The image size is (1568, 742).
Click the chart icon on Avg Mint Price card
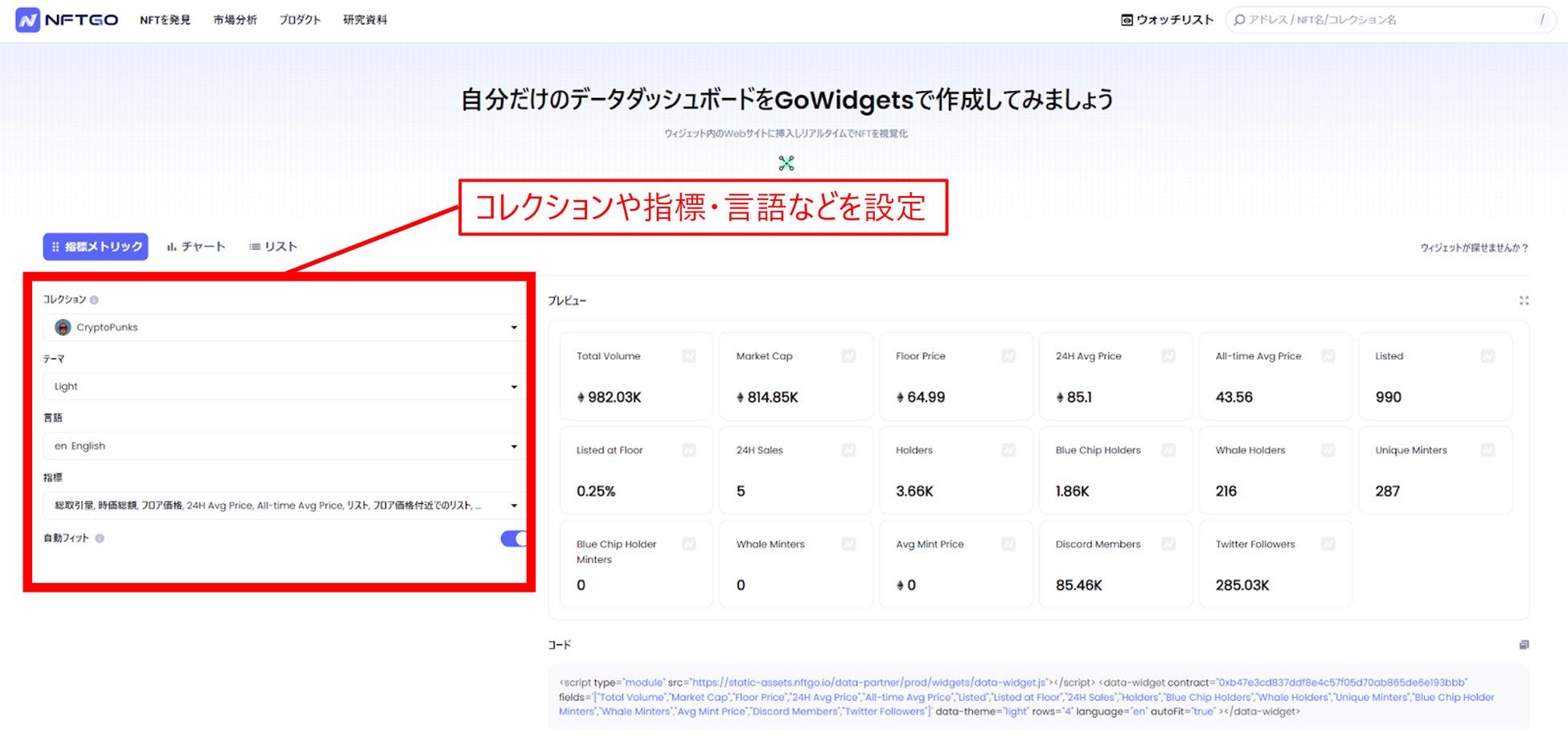pyautogui.click(x=1008, y=544)
